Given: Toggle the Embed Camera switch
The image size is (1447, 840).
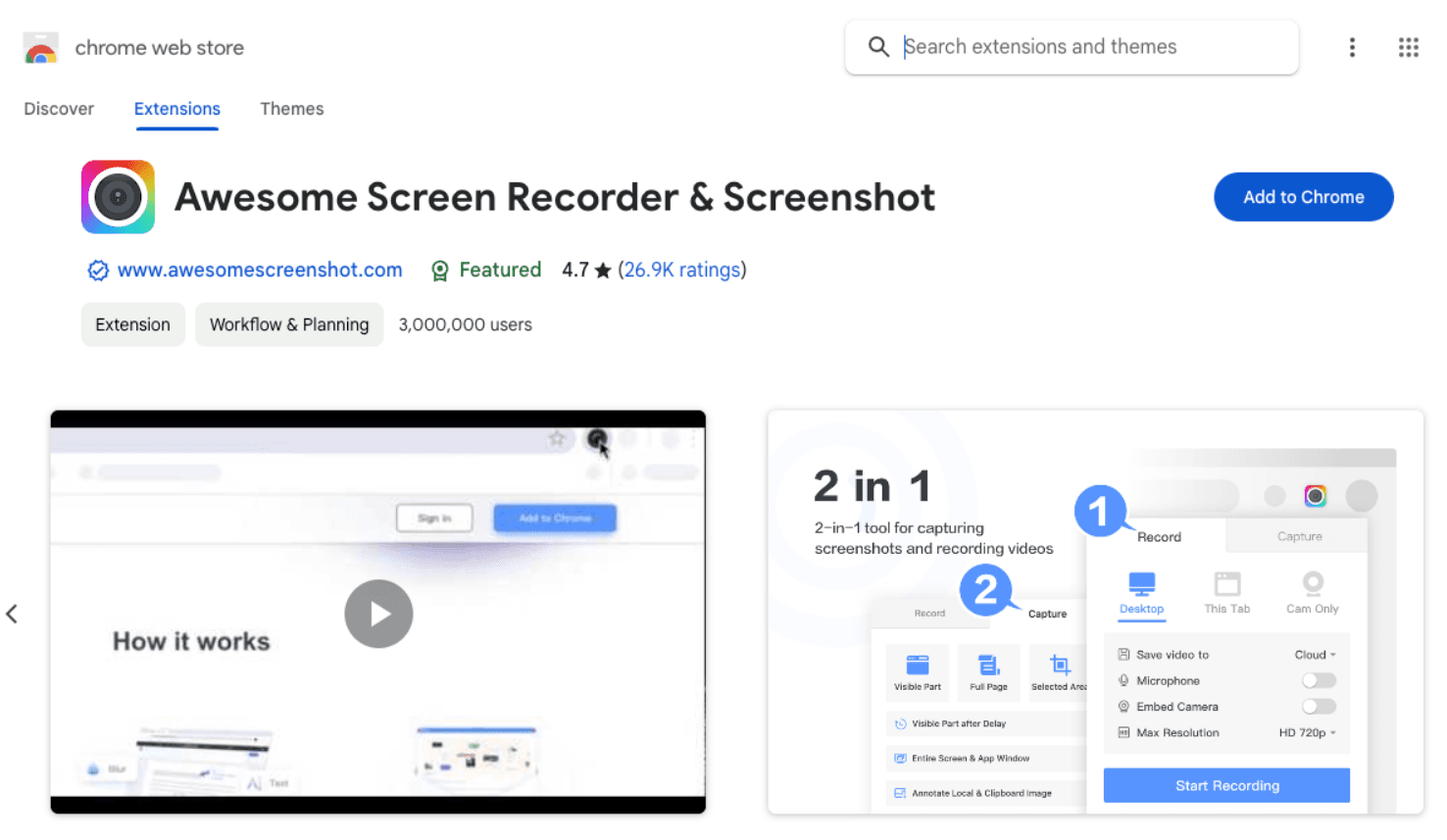Looking at the screenshot, I should pyautogui.click(x=1318, y=707).
